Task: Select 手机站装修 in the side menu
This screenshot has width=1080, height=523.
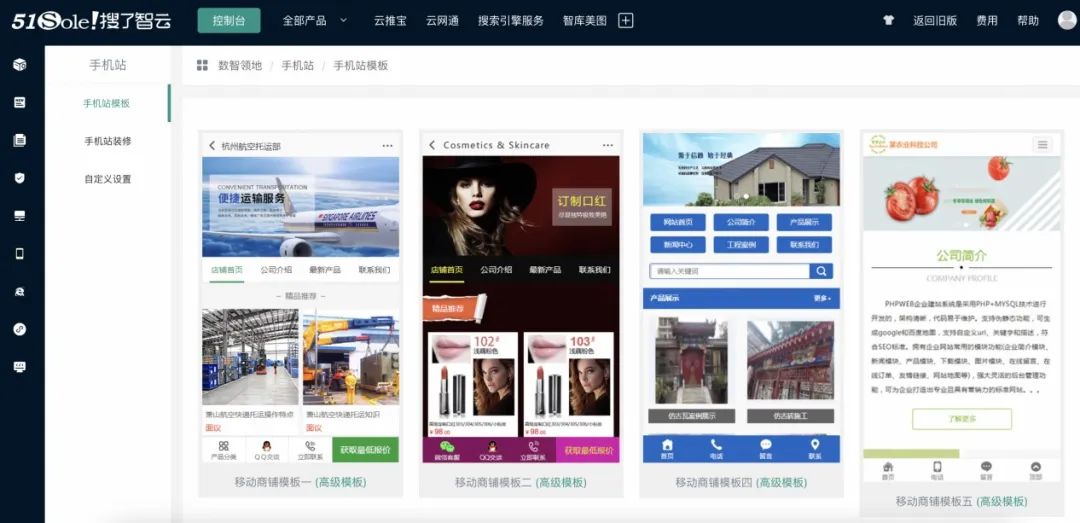Action: pyautogui.click(x=107, y=141)
